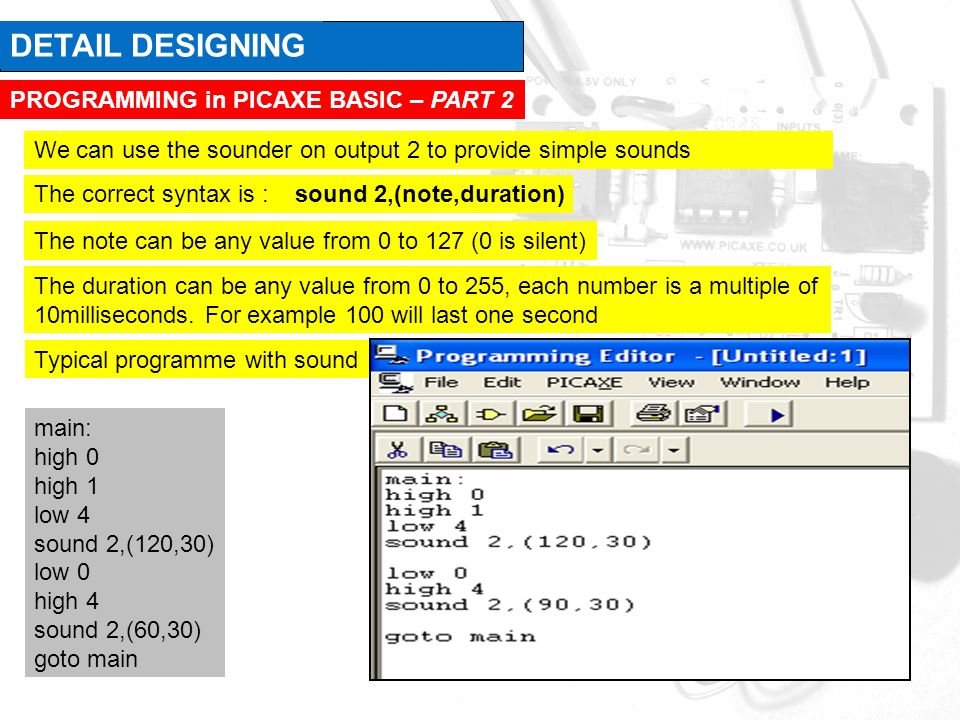The width and height of the screenshot is (960, 720).
Task: Open the File menu
Action: [x=441, y=382]
